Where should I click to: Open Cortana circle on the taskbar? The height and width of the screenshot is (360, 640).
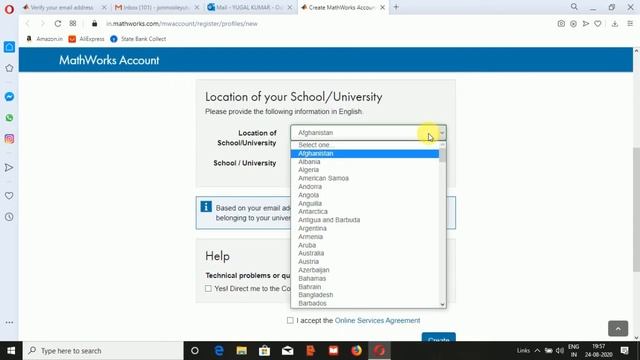[x=195, y=351]
